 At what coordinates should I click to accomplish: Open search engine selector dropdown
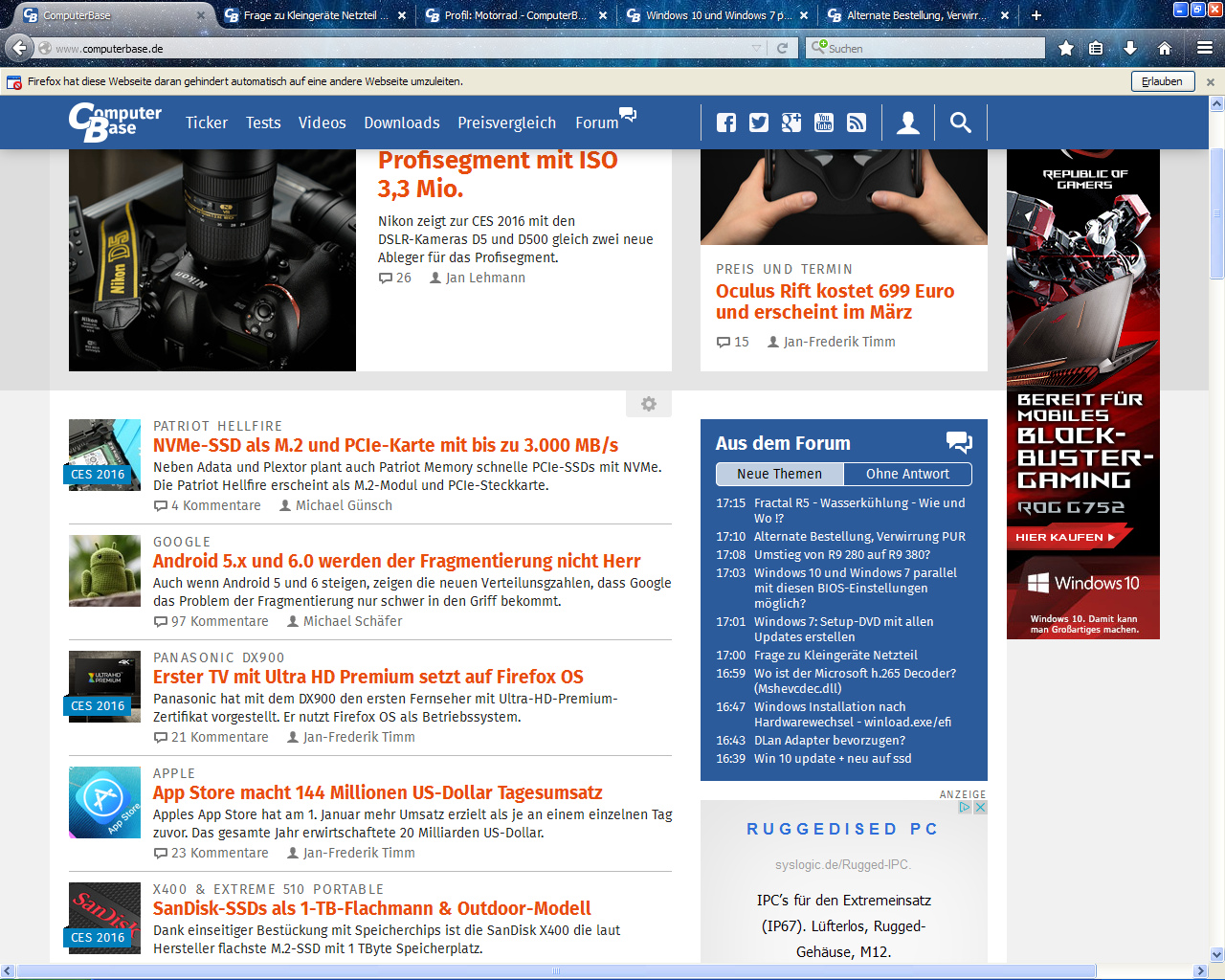(x=818, y=47)
